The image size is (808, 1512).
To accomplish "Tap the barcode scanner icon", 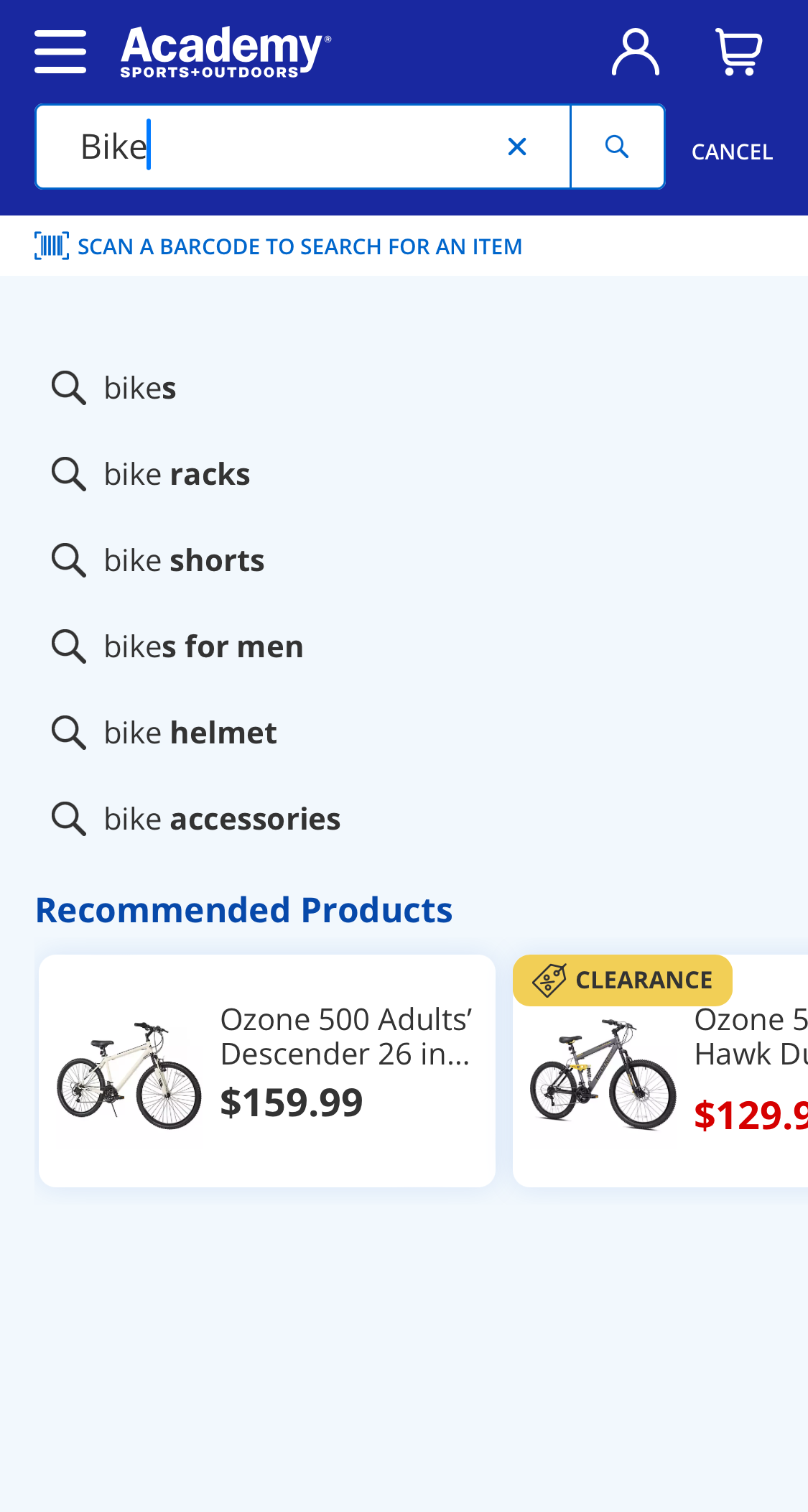I will tap(52, 246).
